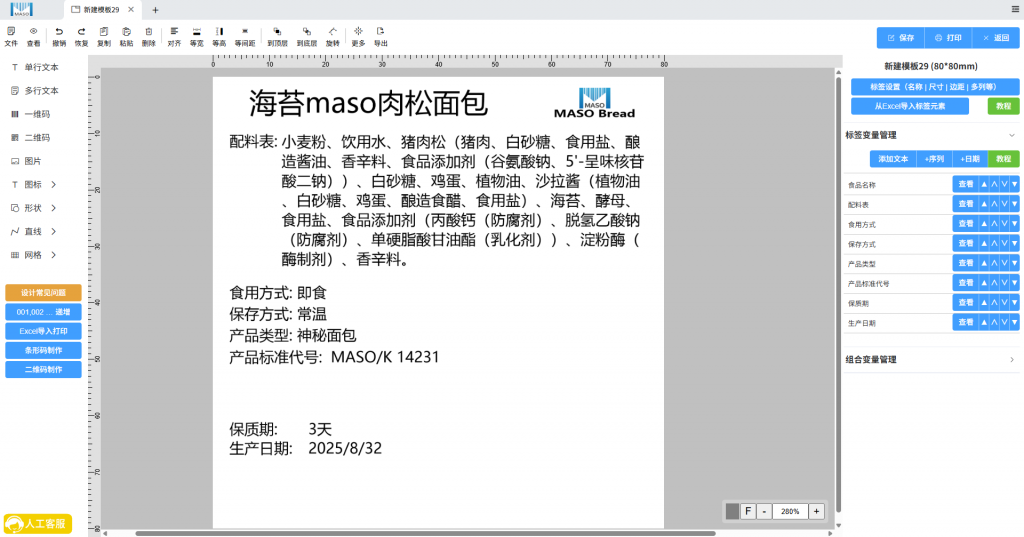Image resolution: width=1024 pixels, height=537 pixels.
Task: Insert a 图片 image element
Action: [27, 161]
